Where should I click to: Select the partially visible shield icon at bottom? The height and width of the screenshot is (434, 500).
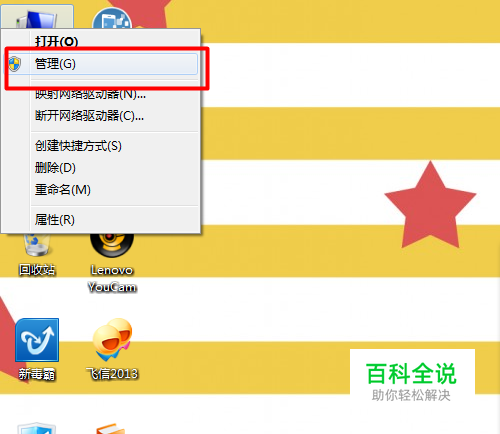click(x=37, y=428)
